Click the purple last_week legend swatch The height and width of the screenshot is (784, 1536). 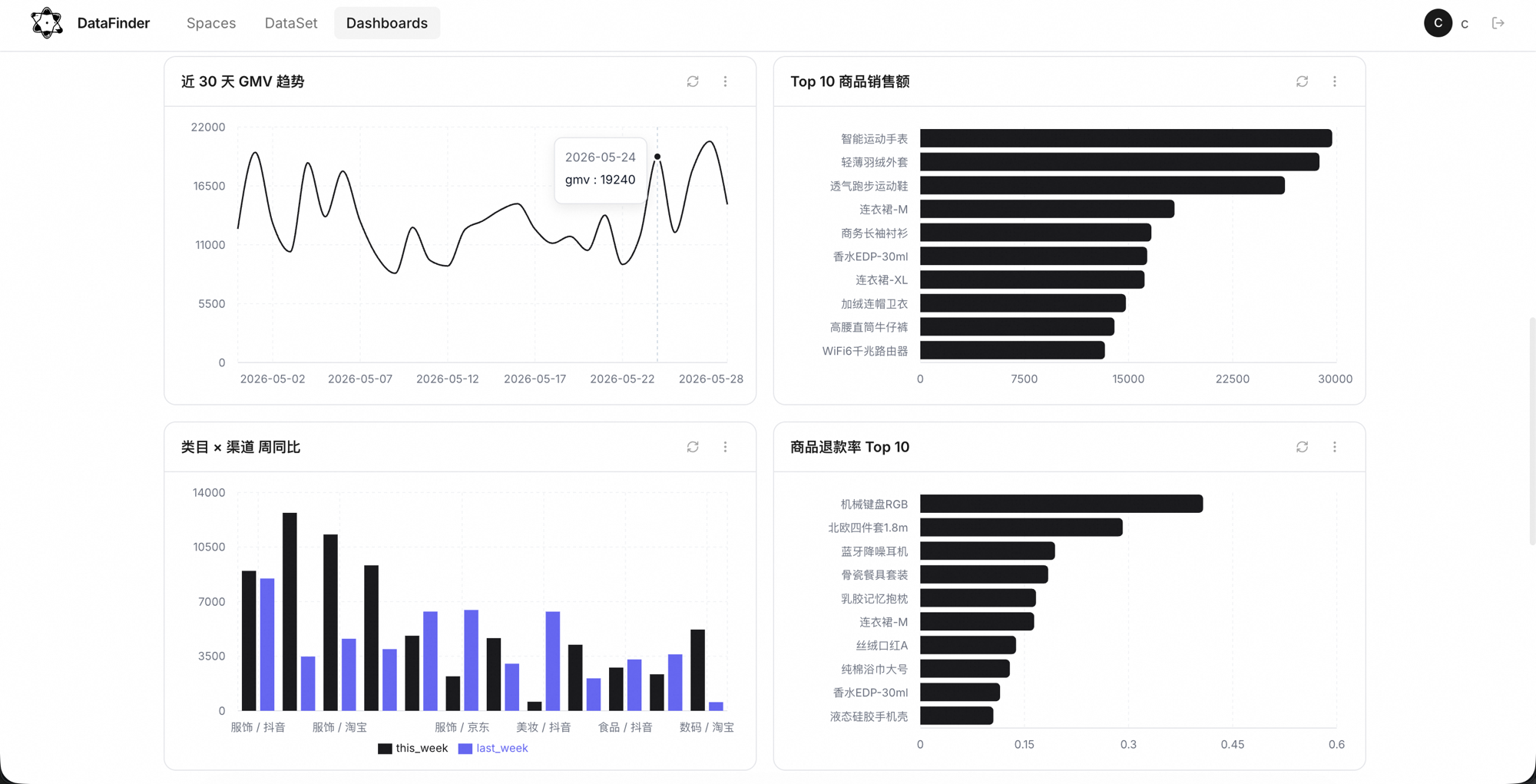465,749
